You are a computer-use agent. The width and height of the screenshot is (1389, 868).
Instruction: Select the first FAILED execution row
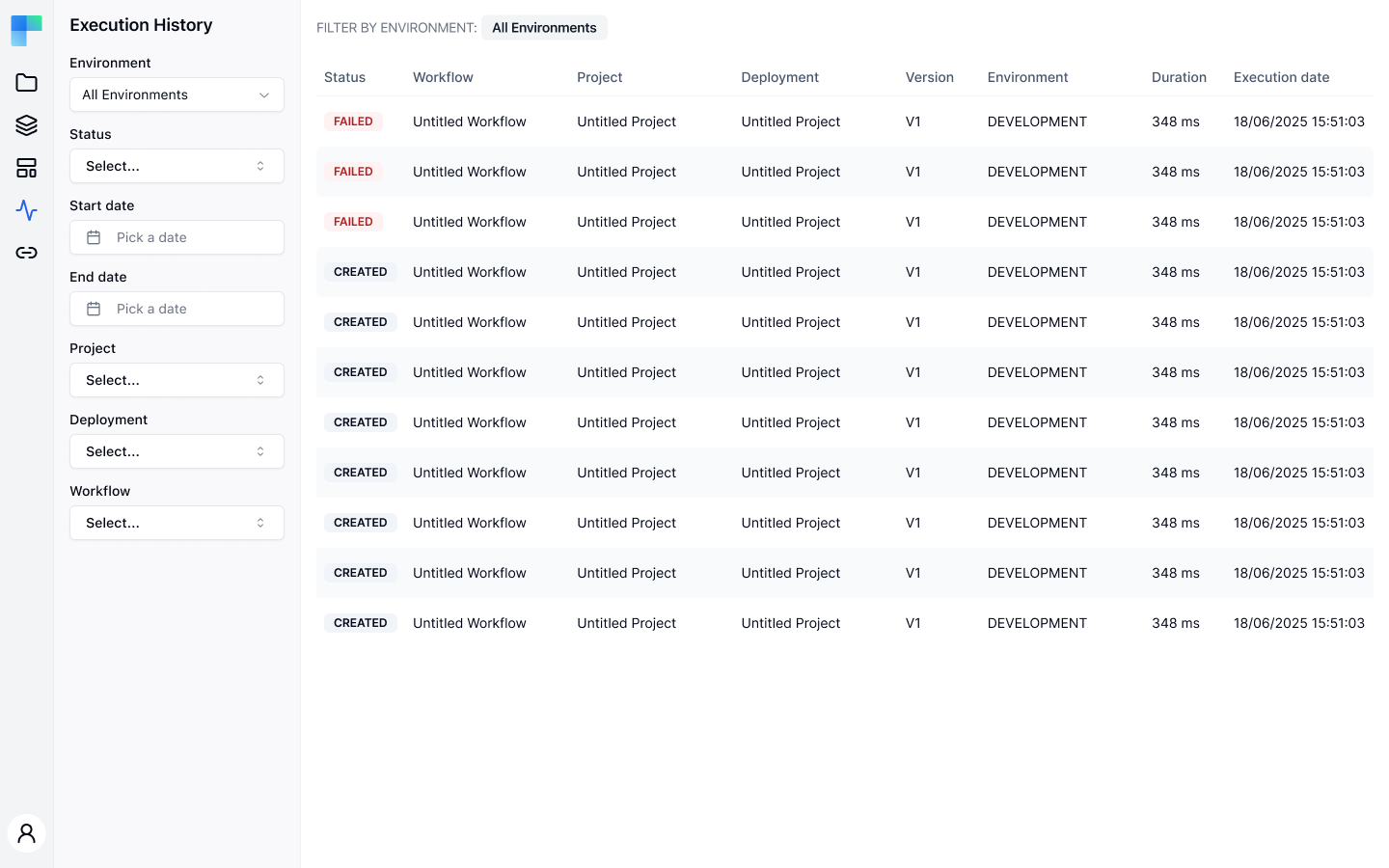[845, 122]
